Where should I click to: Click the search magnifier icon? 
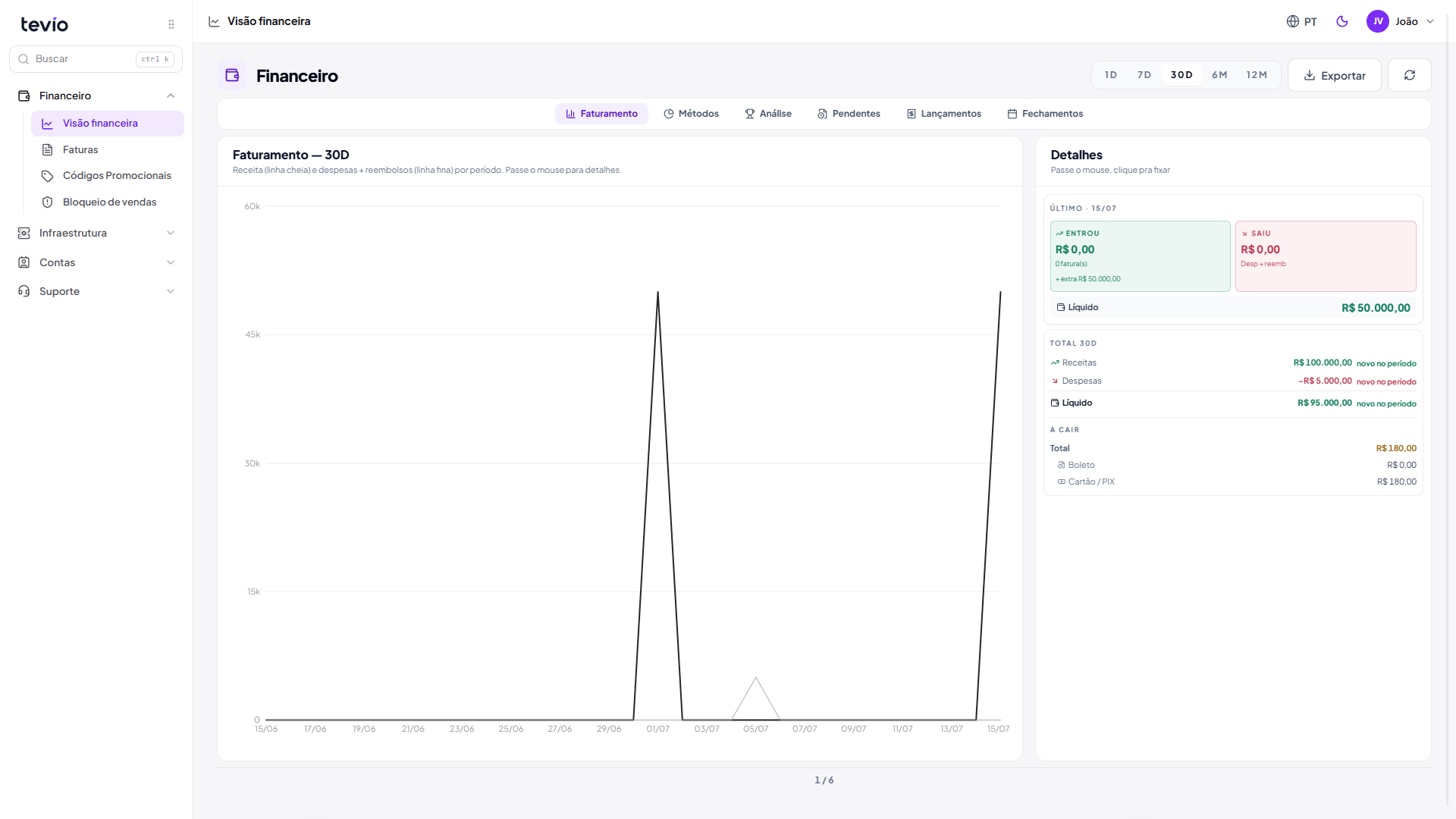coord(24,59)
